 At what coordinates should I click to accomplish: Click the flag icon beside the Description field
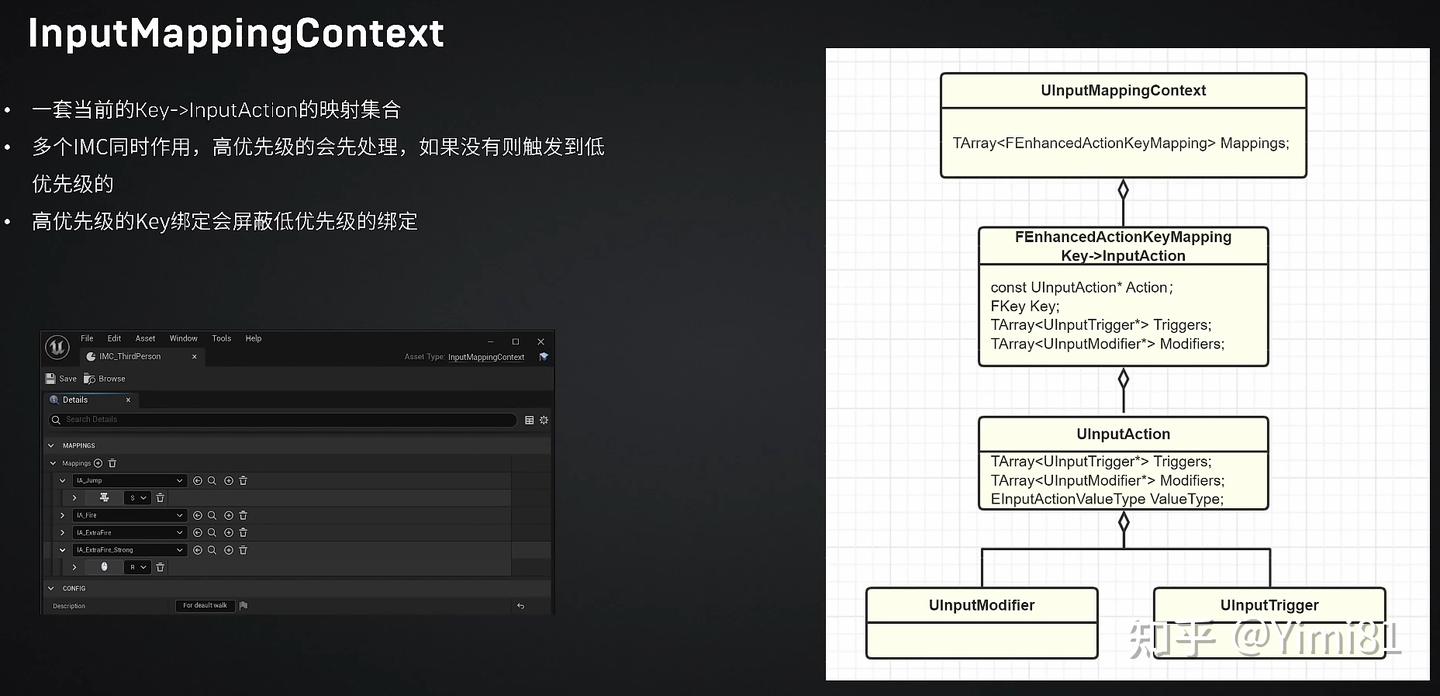243,605
